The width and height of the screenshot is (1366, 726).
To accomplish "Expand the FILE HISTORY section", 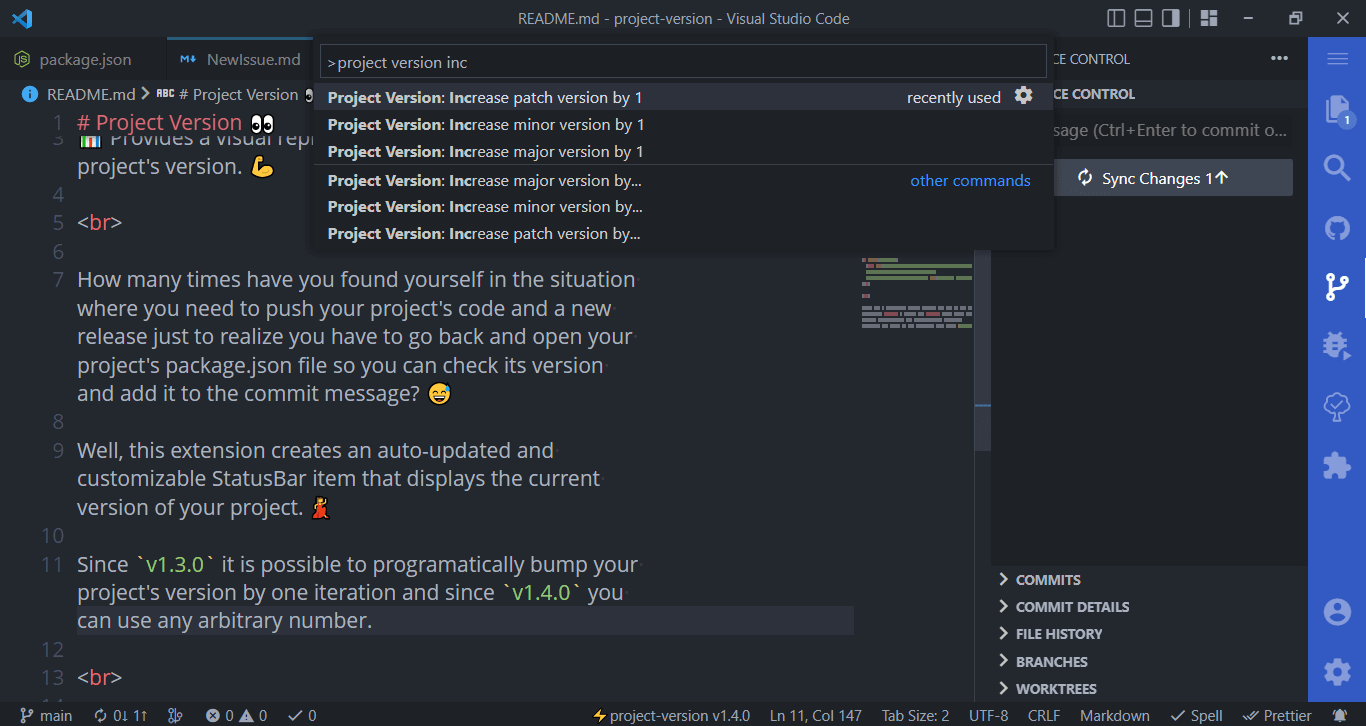I will pos(1149,634).
